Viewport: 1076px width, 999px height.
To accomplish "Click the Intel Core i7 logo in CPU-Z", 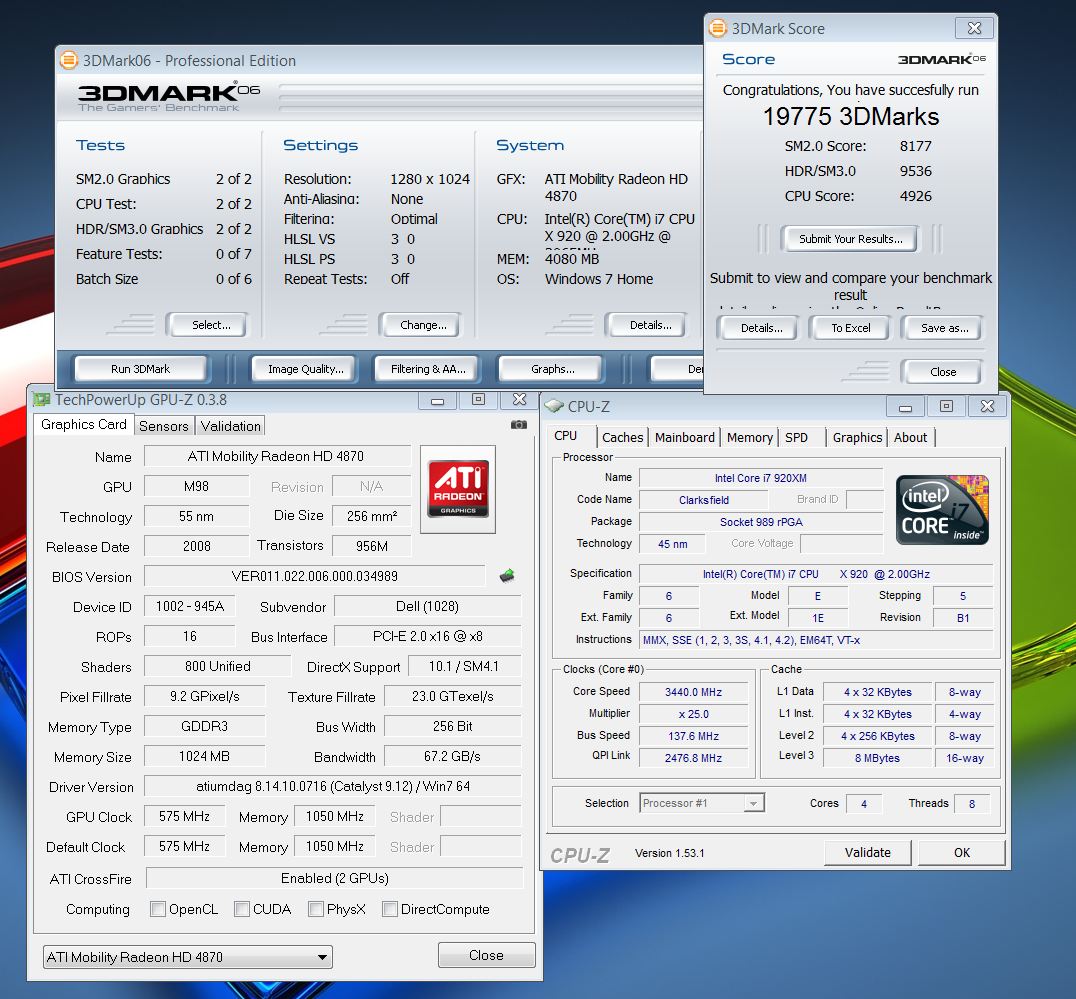I will coord(942,510).
